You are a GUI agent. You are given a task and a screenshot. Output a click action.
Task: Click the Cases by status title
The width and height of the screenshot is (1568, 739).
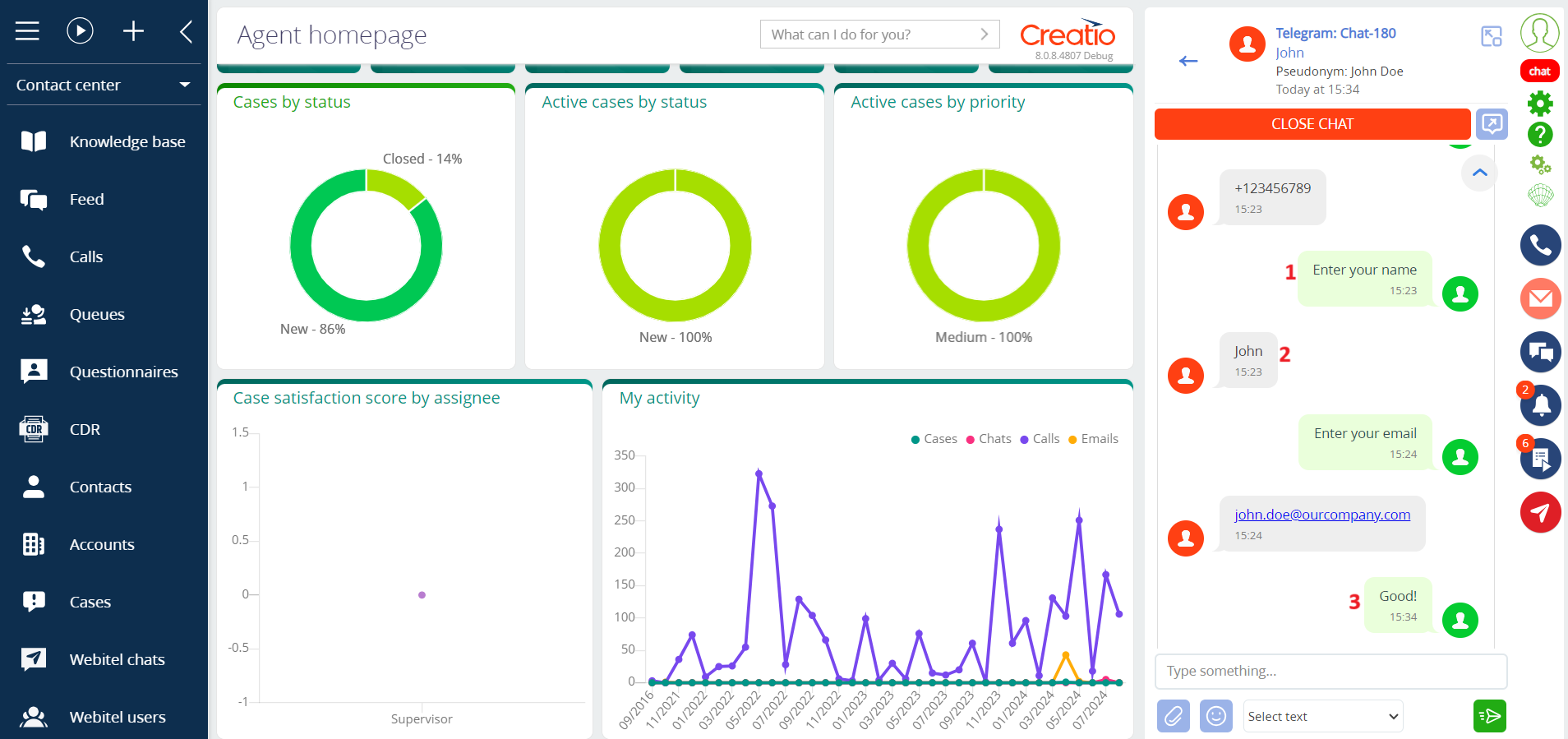tap(292, 102)
